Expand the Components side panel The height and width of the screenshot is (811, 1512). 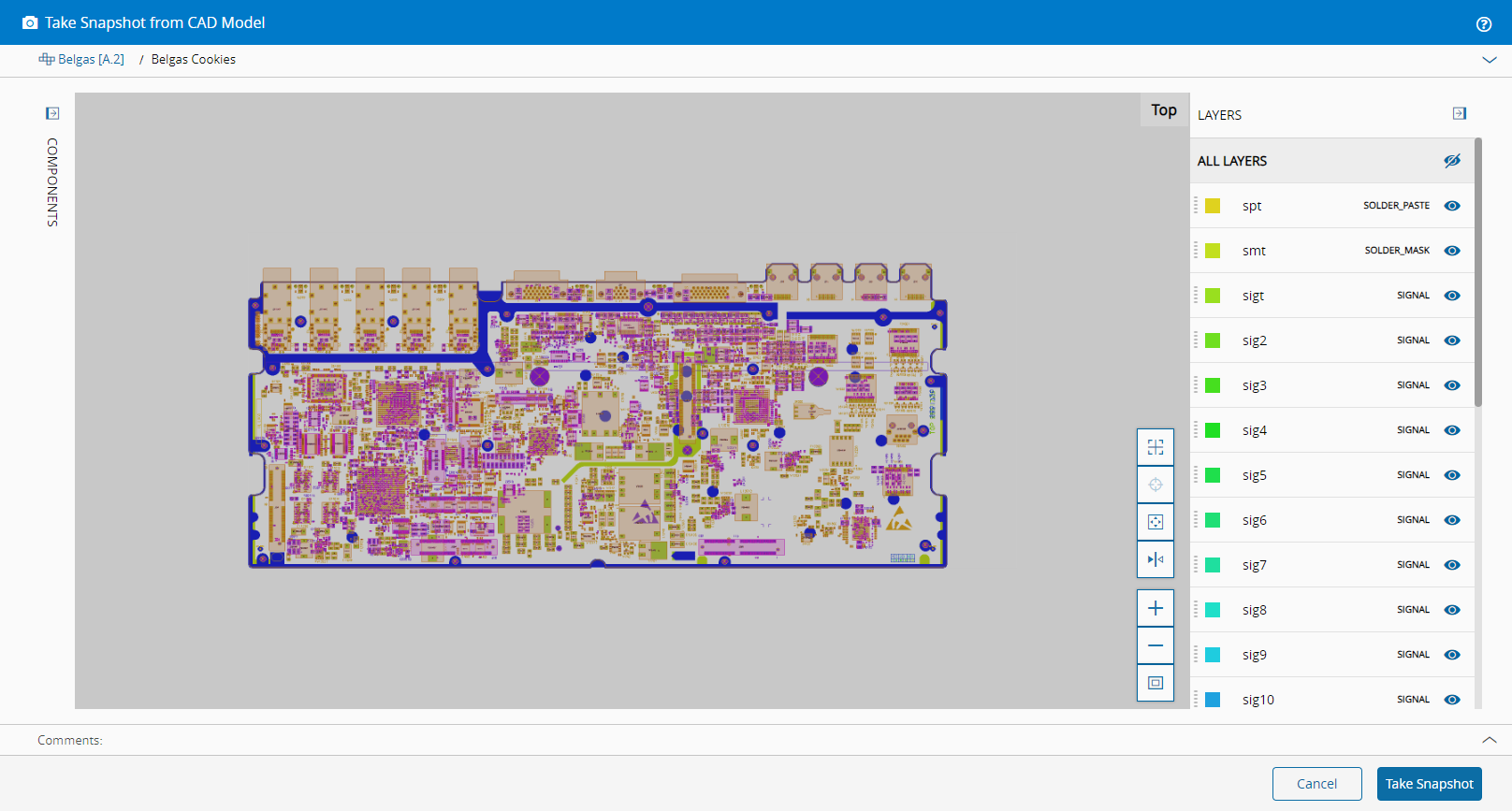[x=52, y=113]
